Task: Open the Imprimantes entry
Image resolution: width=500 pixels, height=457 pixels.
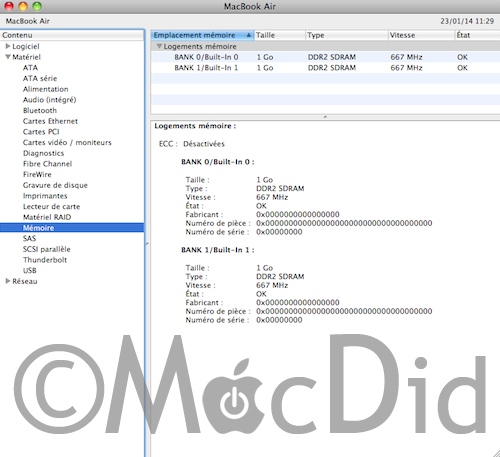Action: [x=45, y=196]
